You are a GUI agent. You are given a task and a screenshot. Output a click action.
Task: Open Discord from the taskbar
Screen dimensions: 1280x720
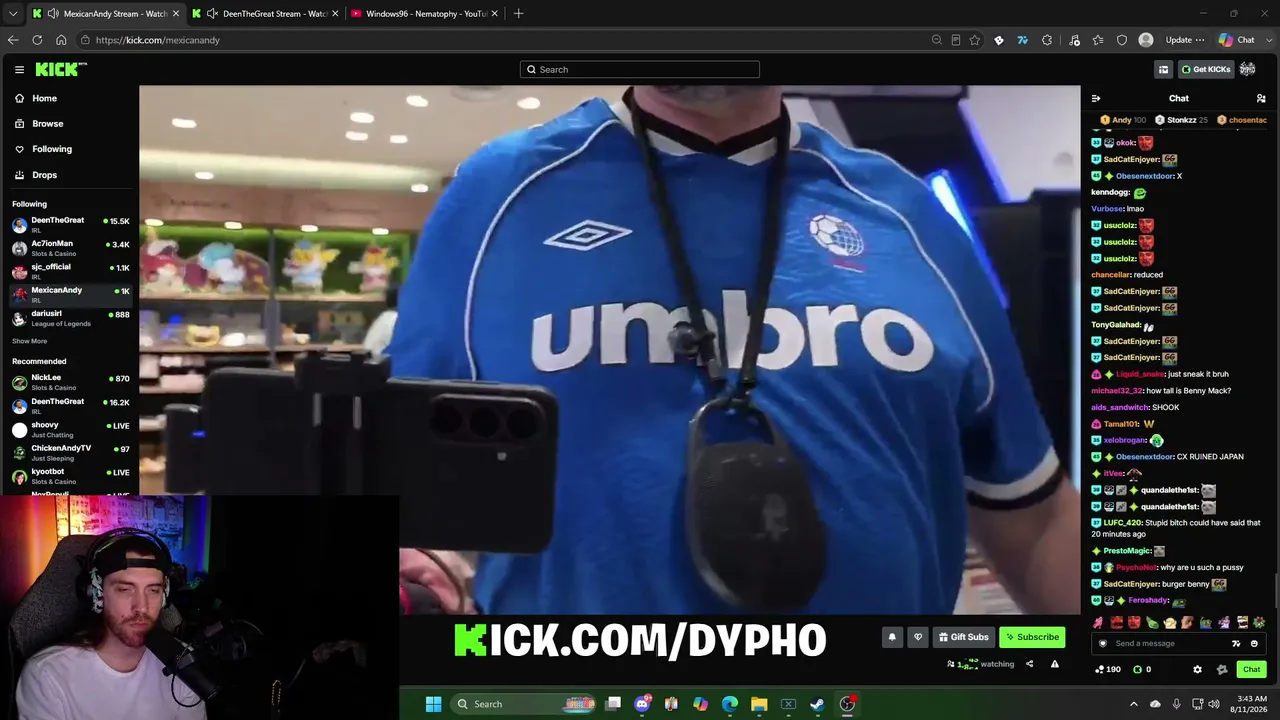point(642,704)
